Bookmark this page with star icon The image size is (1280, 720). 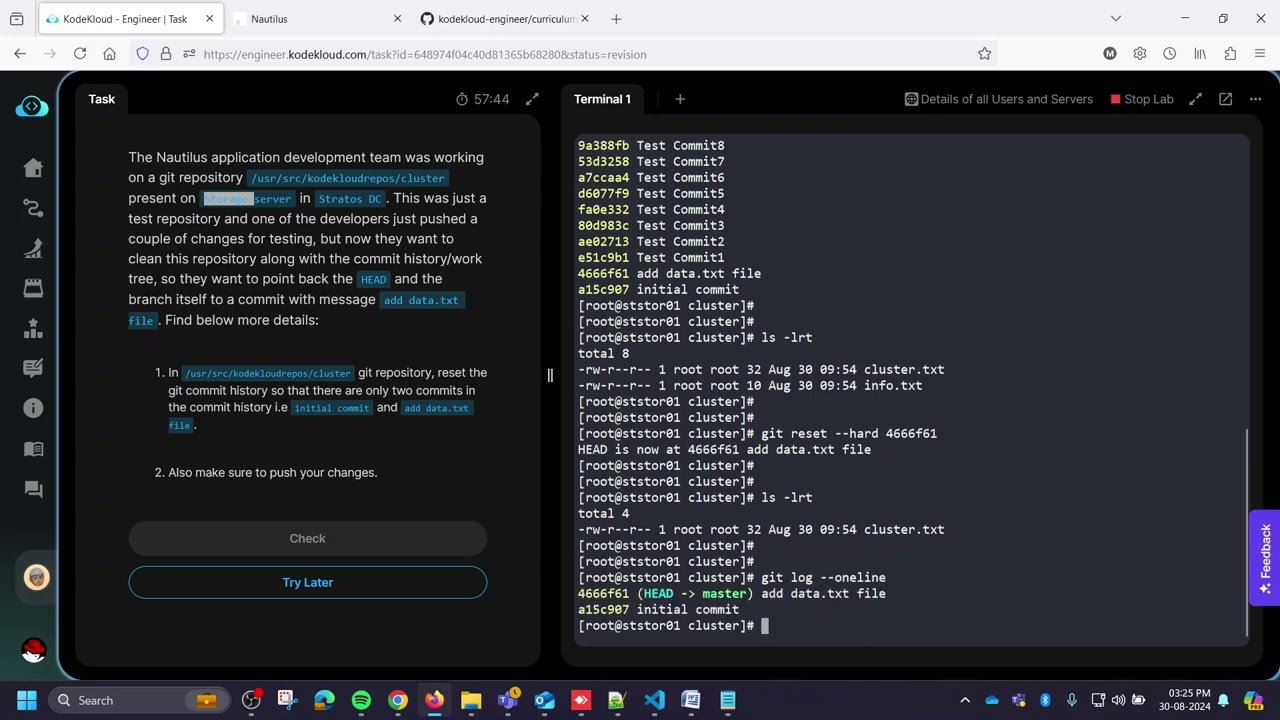[984, 54]
